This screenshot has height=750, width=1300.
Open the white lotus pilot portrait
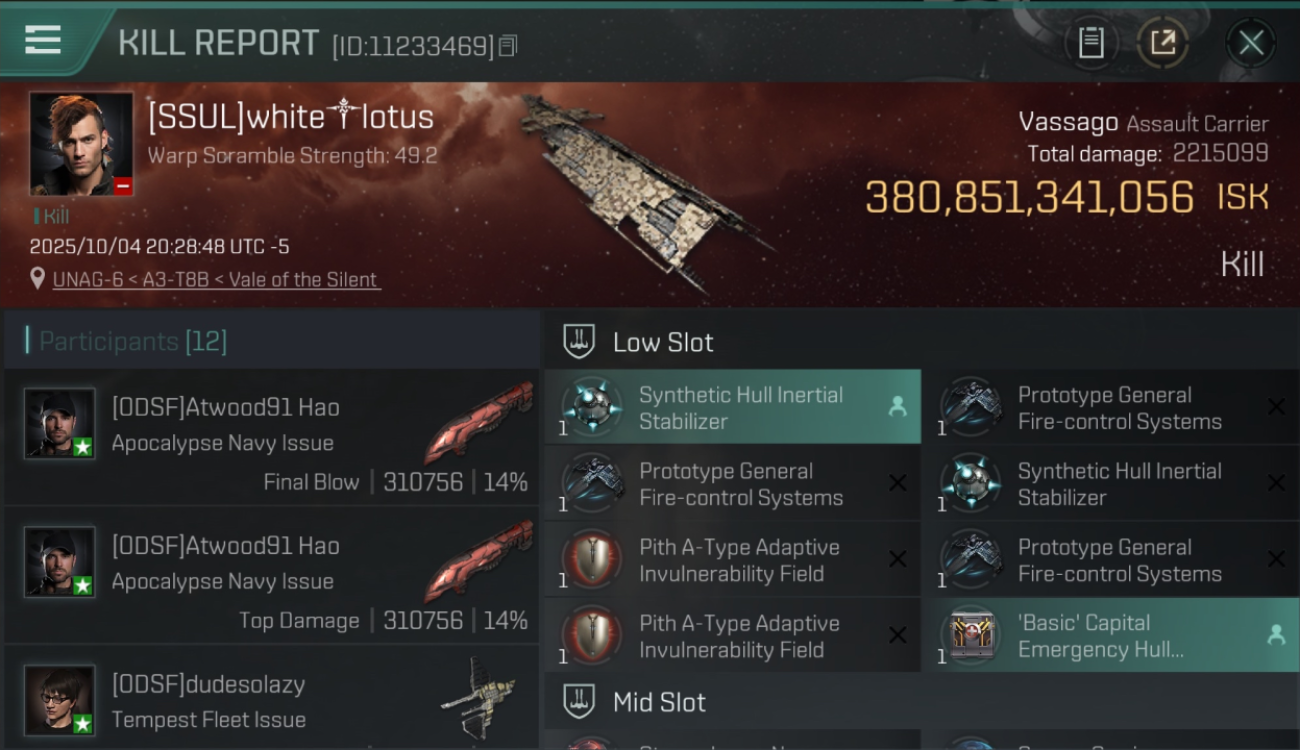(81, 144)
